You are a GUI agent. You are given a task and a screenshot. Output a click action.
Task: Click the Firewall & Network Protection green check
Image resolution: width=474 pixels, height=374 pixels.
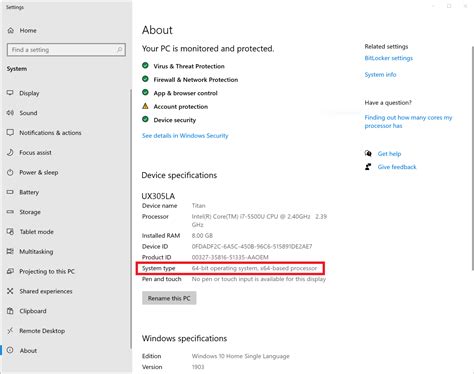click(x=145, y=79)
